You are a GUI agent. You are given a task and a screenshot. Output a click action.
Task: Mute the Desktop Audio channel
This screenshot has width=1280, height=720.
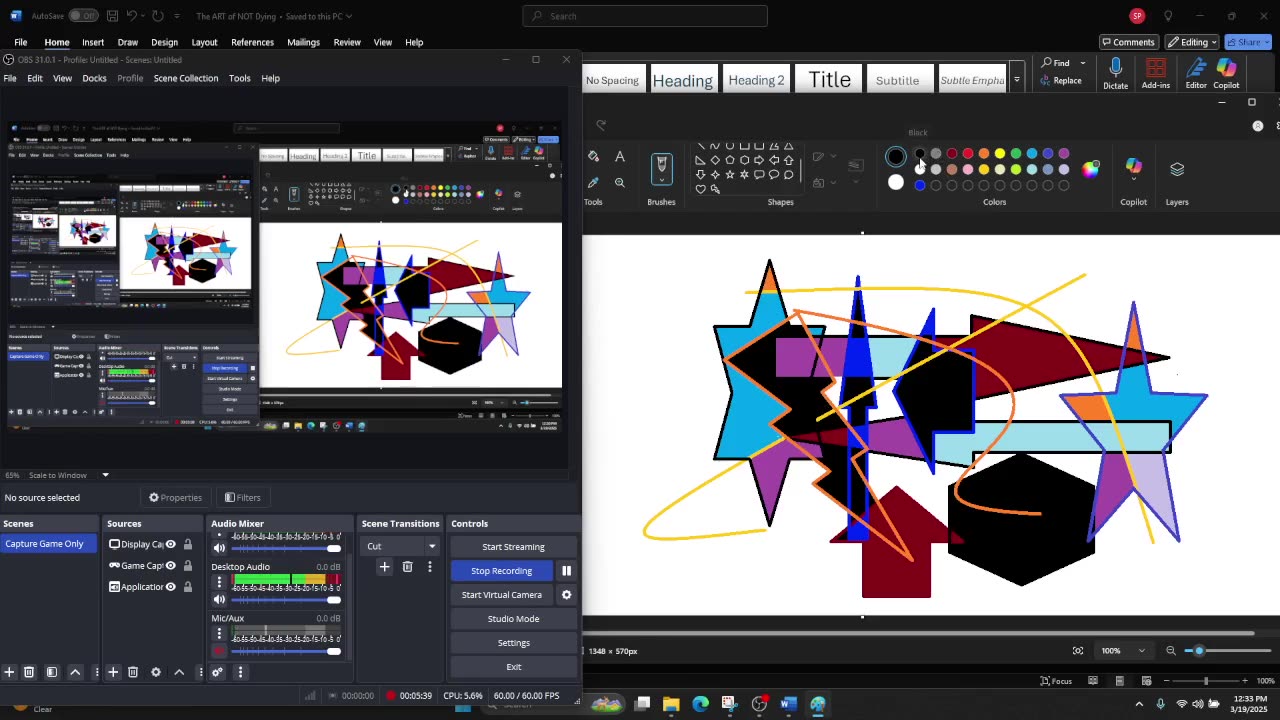(219, 599)
